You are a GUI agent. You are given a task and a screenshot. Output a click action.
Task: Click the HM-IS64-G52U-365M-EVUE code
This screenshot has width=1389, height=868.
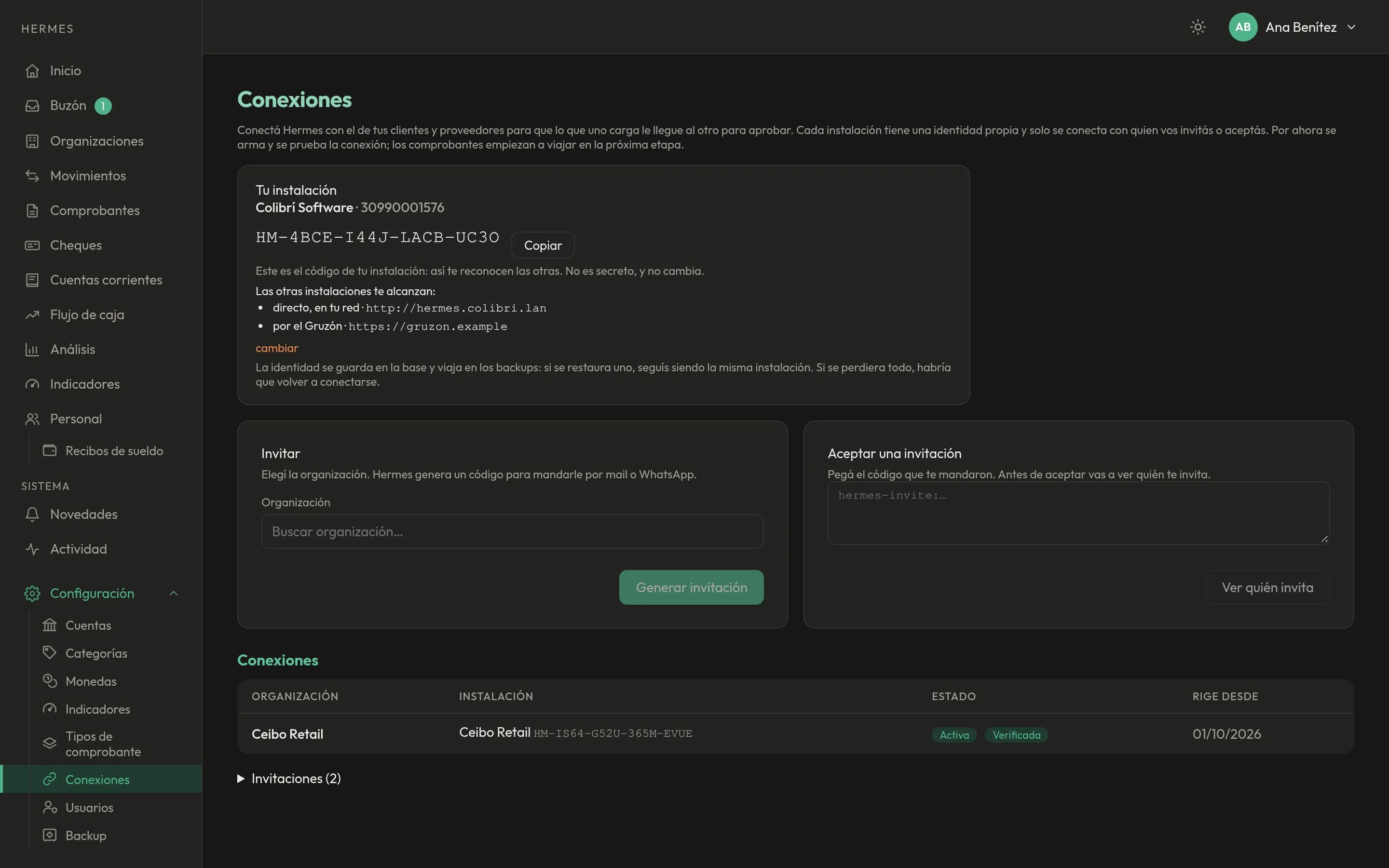613,733
